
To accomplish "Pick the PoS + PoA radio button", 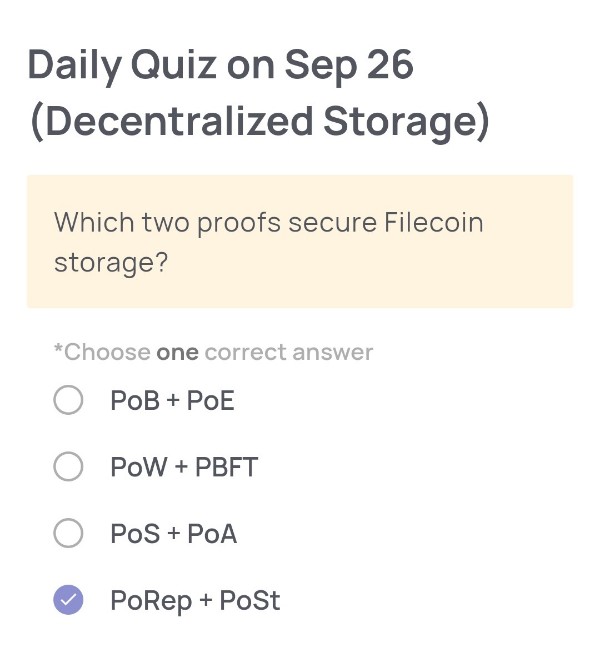I will (x=68, y=534).
